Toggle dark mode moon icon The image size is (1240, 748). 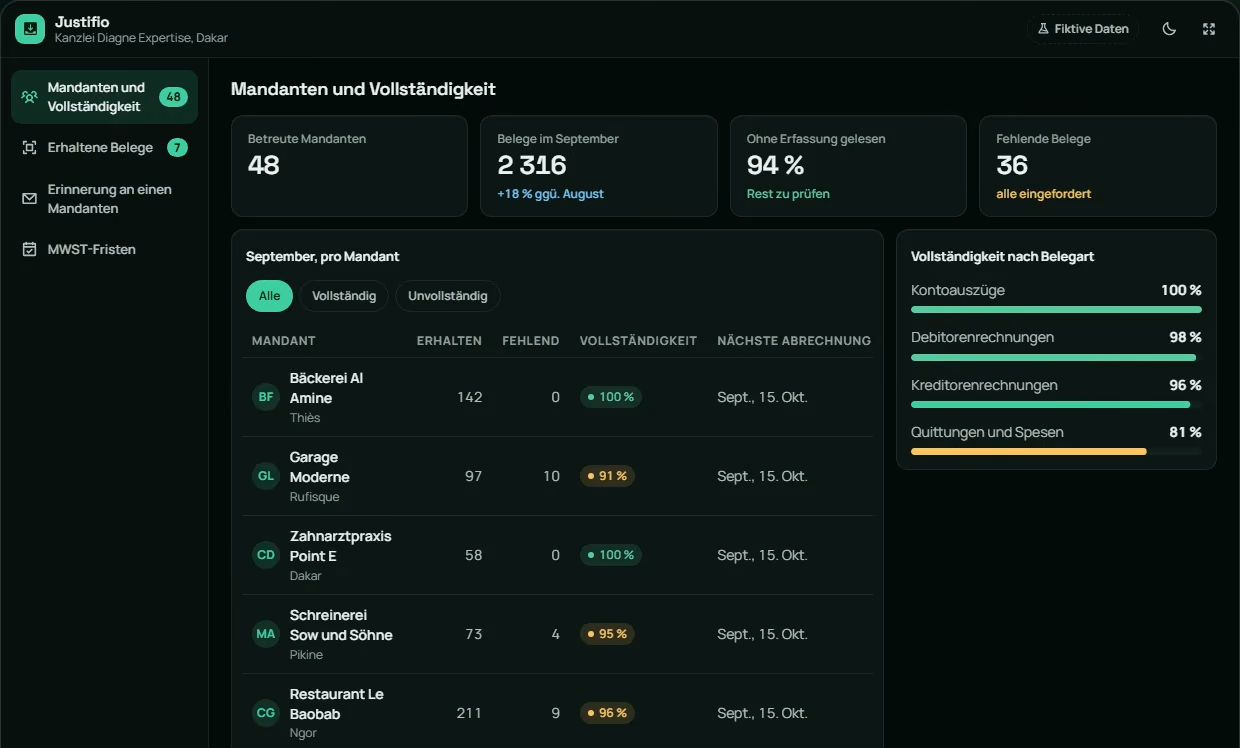[x=1169, y=29]
